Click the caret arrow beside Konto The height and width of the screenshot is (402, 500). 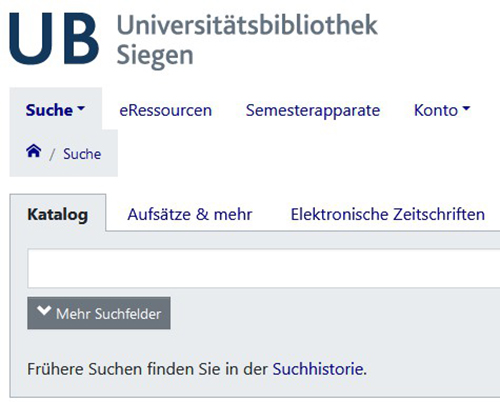466,108
